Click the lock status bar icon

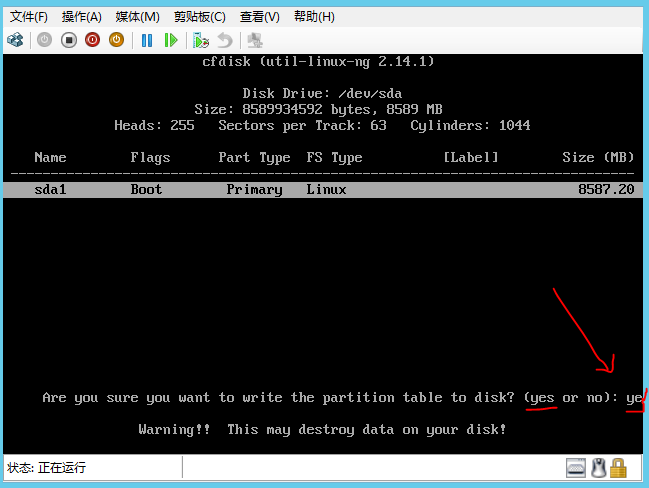tap(618, 469)
